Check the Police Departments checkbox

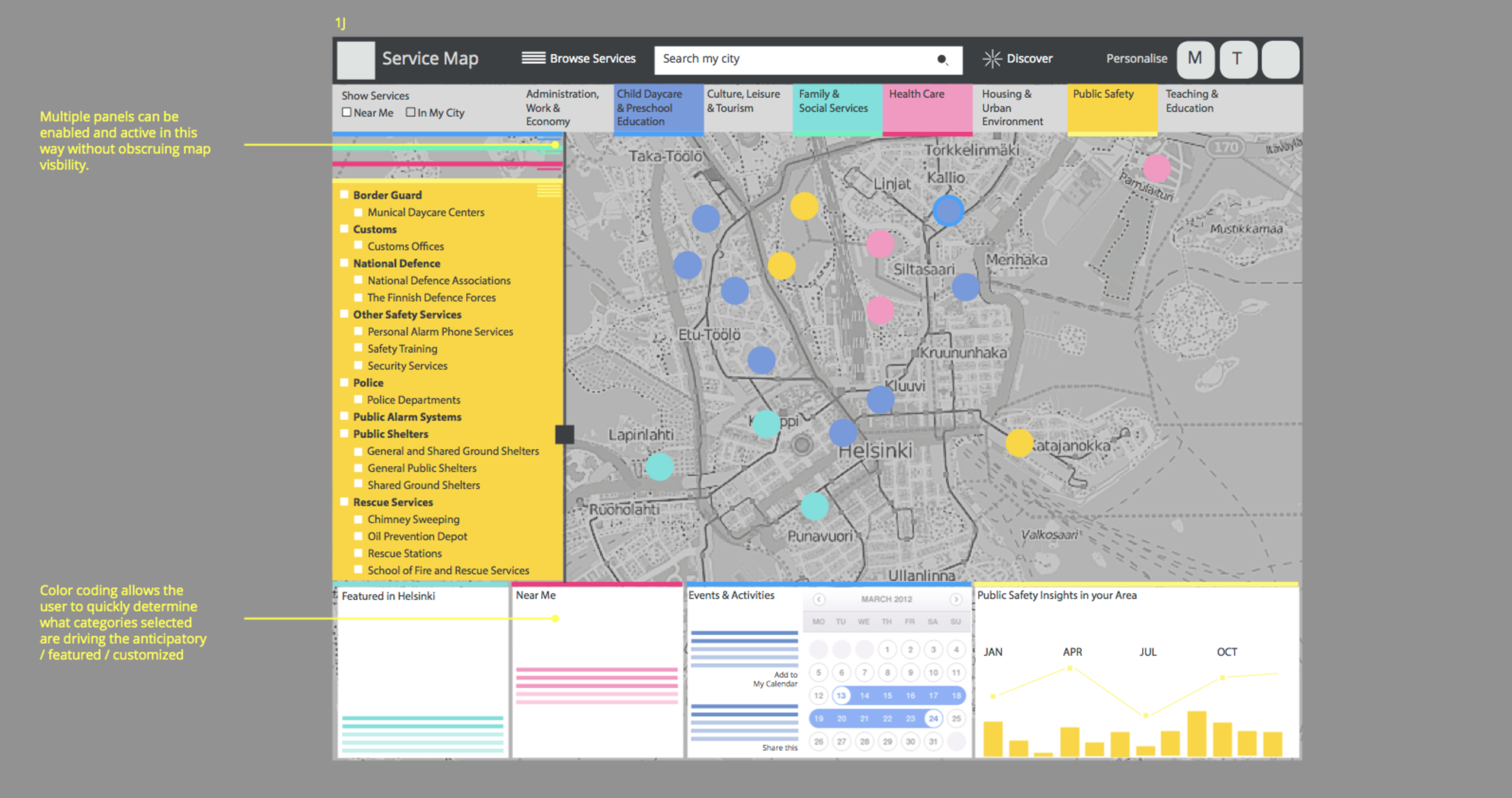pyautogui.click(x=358, y=398)
